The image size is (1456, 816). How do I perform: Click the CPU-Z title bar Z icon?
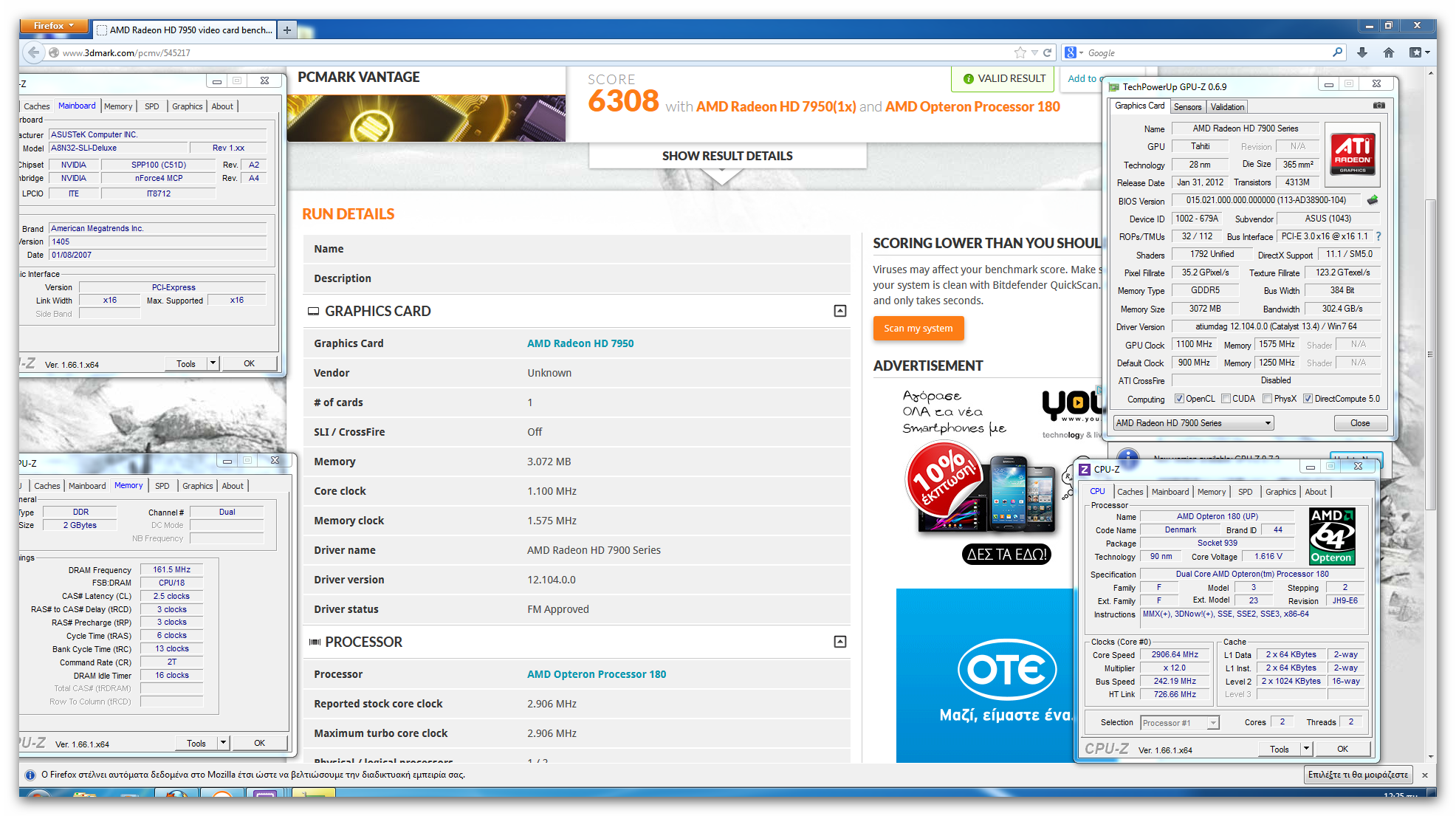(x=1085, y=469)
